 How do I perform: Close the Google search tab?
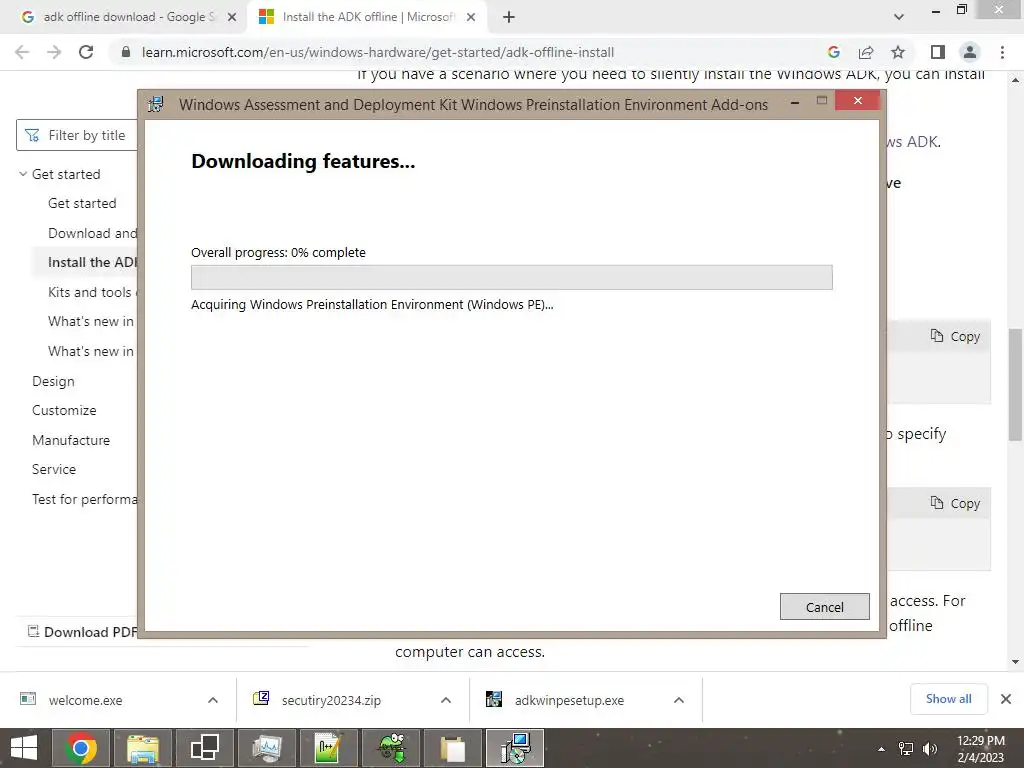pos(232,17)
